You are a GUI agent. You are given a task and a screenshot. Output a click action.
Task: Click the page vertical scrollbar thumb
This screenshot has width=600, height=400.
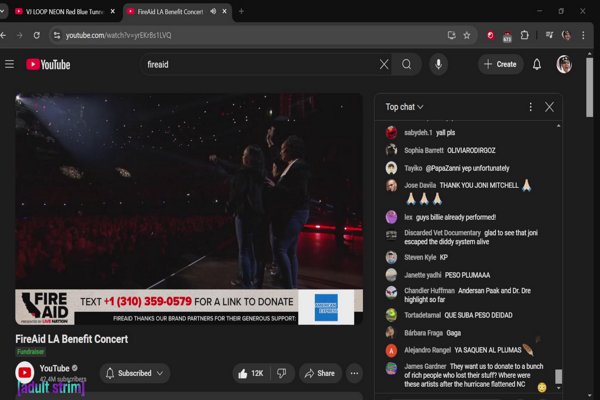coord(590,87)
